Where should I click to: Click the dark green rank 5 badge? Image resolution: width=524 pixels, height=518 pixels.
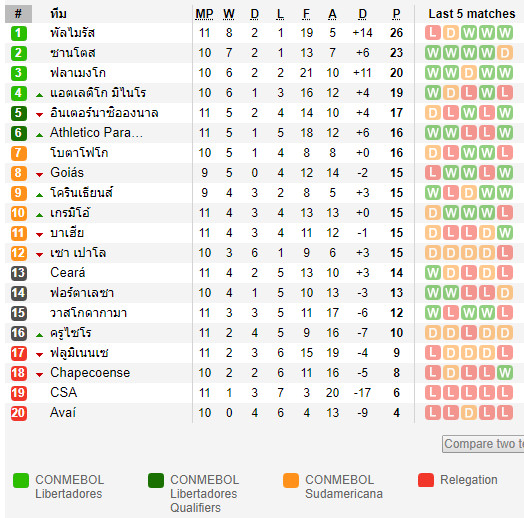18,113
